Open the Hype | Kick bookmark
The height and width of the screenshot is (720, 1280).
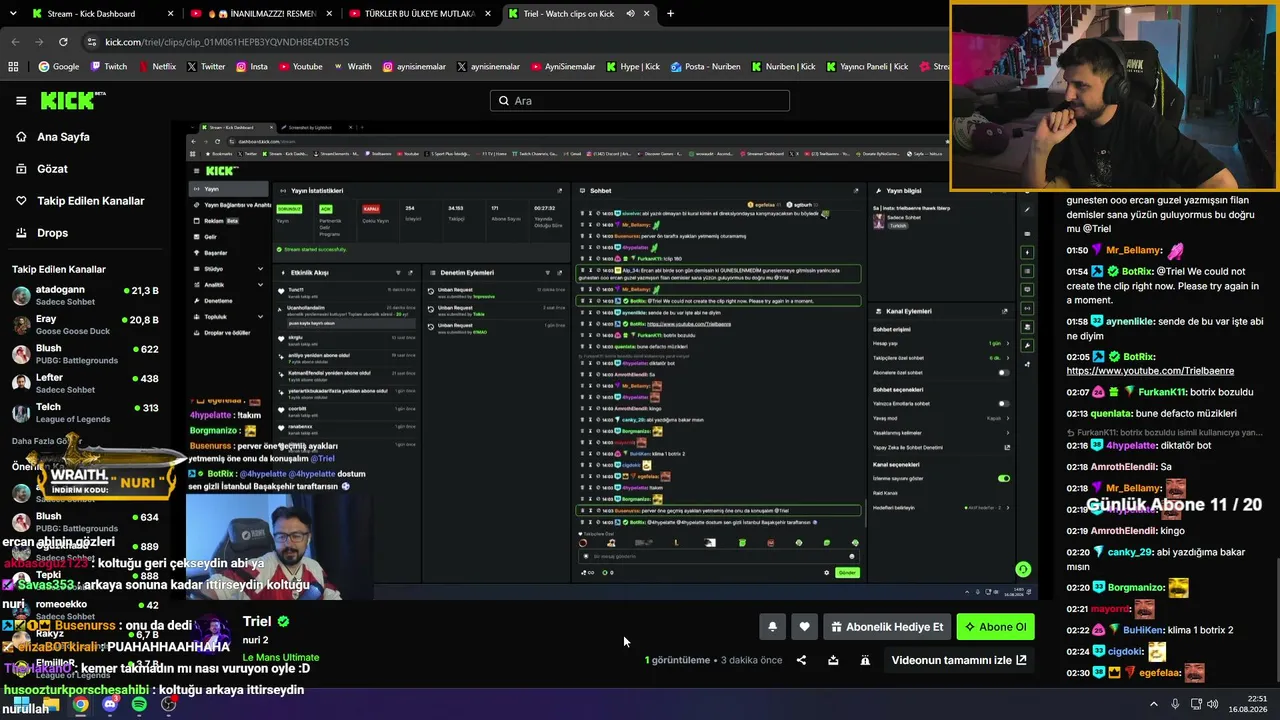[x=633, y=67]
